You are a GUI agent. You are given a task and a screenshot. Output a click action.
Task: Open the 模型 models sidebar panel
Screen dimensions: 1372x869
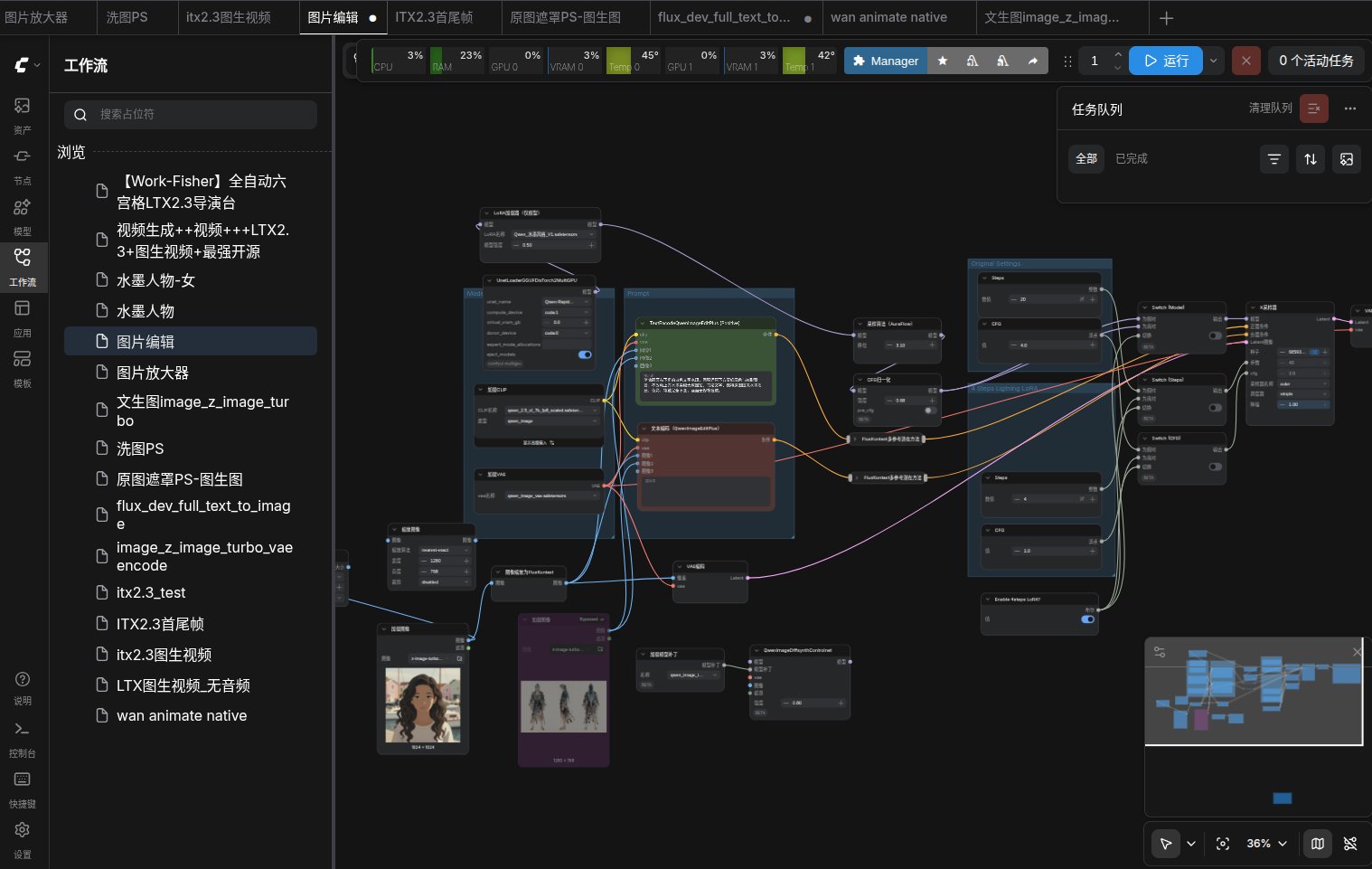coord(23,217)
